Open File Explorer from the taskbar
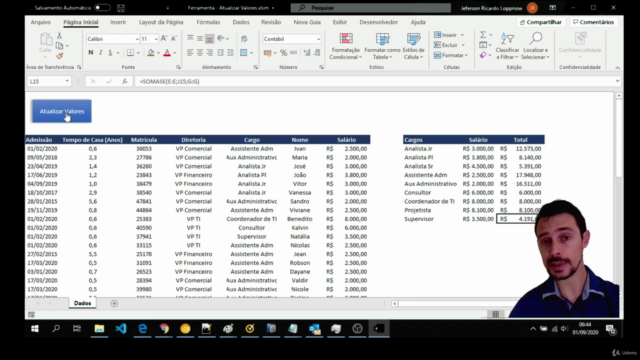Image resolution: width=640 pixels, height=360 pixels. [99, 329]
